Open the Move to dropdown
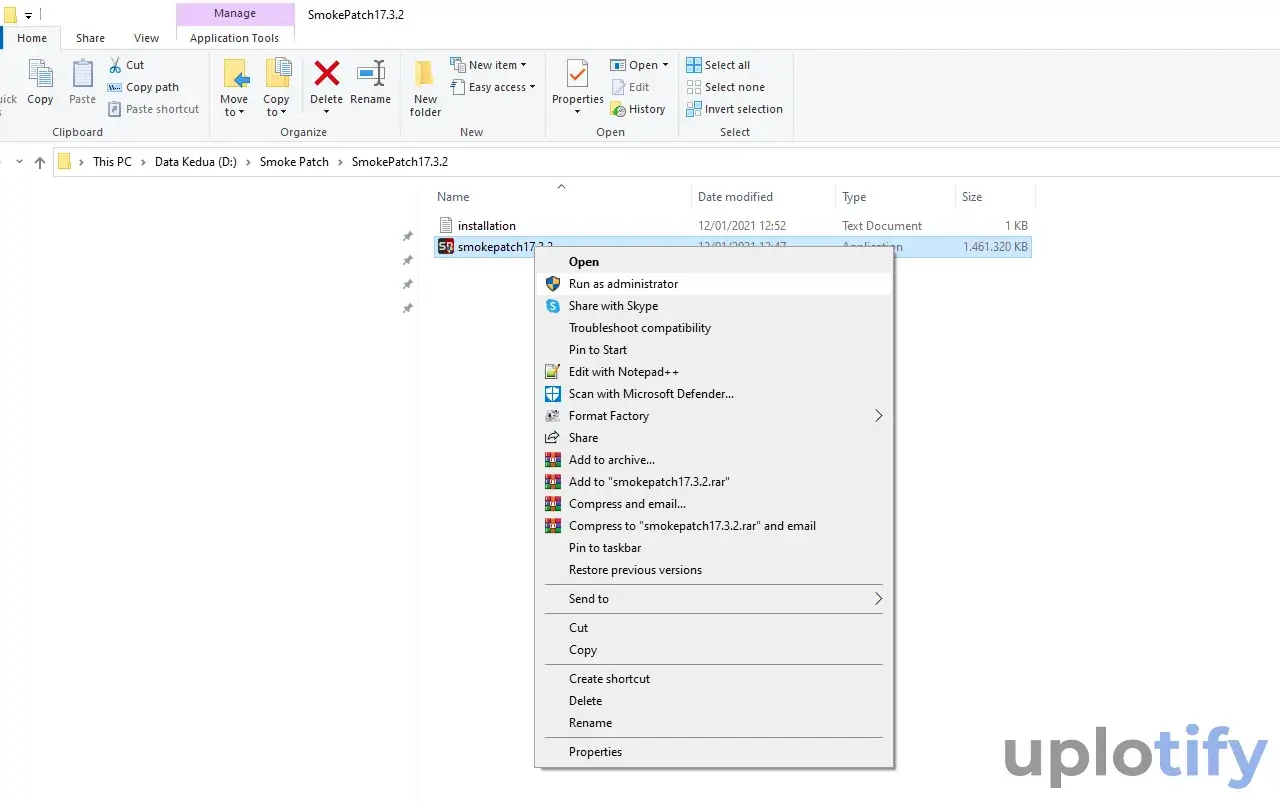The image size is (1280, 803). pos(234,87)
